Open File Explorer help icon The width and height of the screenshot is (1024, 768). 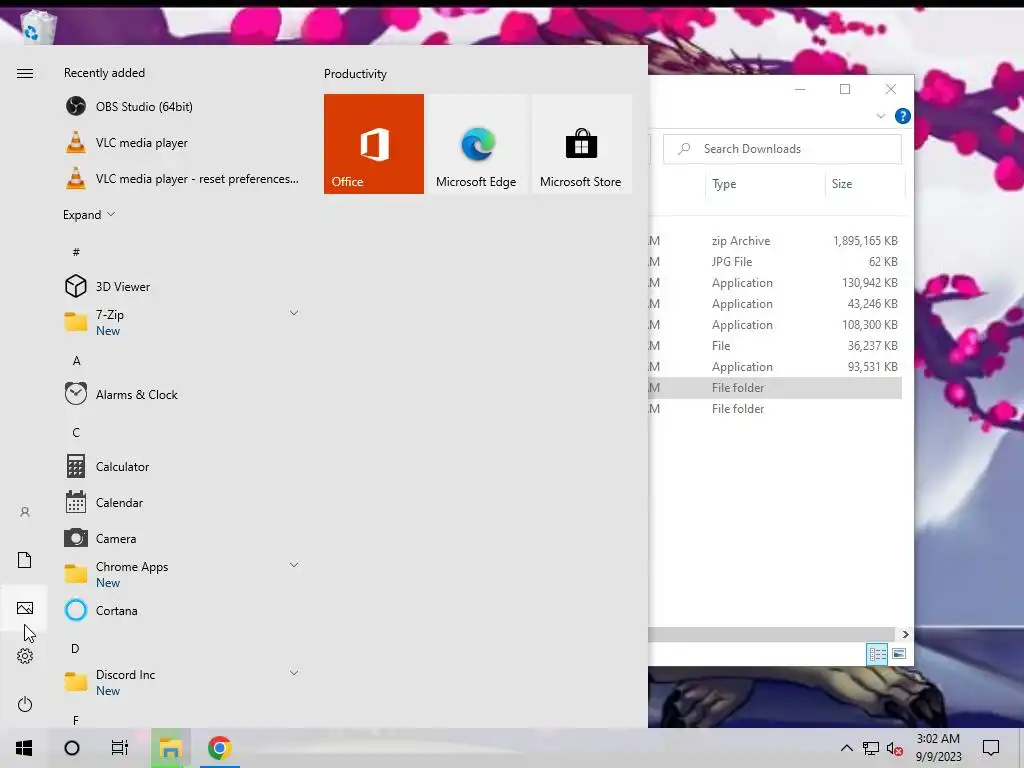point(903,116)
